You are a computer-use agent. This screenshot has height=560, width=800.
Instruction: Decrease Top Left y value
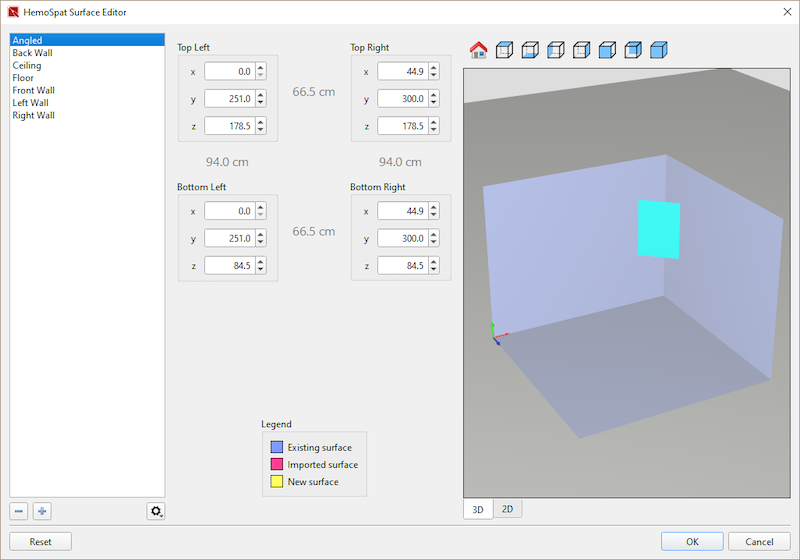click(x=261, y=103)
